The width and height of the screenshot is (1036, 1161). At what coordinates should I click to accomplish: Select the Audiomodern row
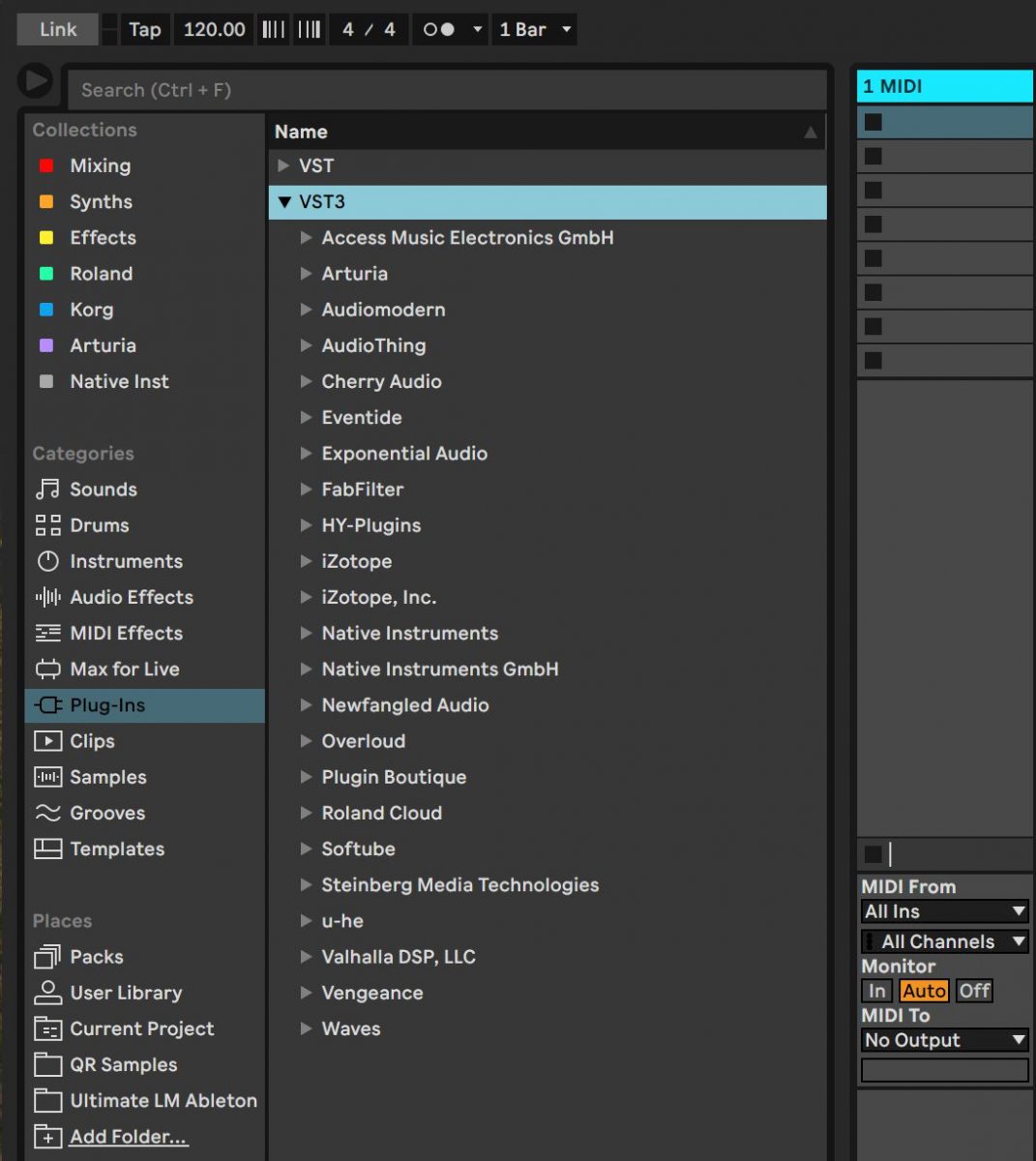click(x=548, y=310)
